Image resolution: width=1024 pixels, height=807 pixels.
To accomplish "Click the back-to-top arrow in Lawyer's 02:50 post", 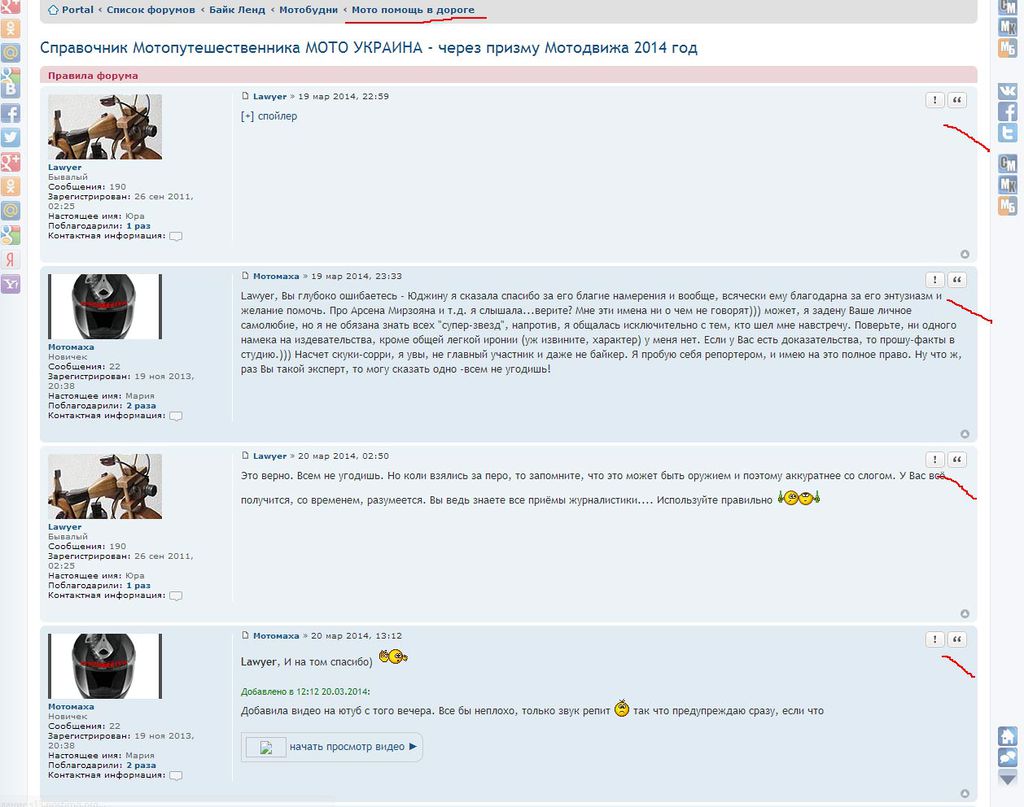I will pyautogui.click(x=965, y=614).
